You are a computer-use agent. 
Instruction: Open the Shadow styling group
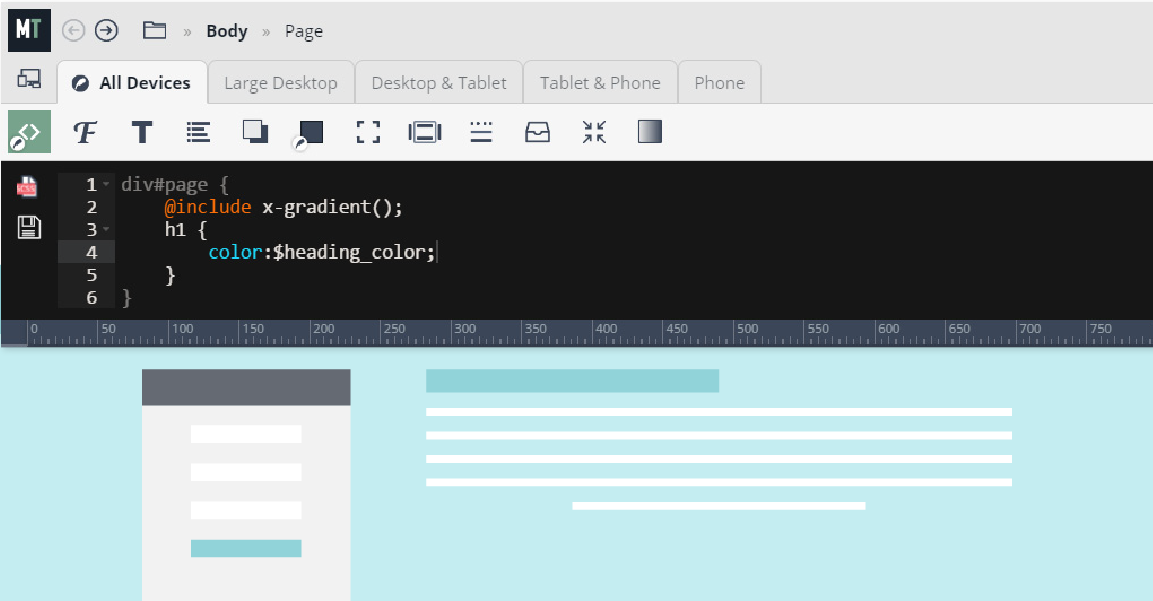tap(255, 132)
